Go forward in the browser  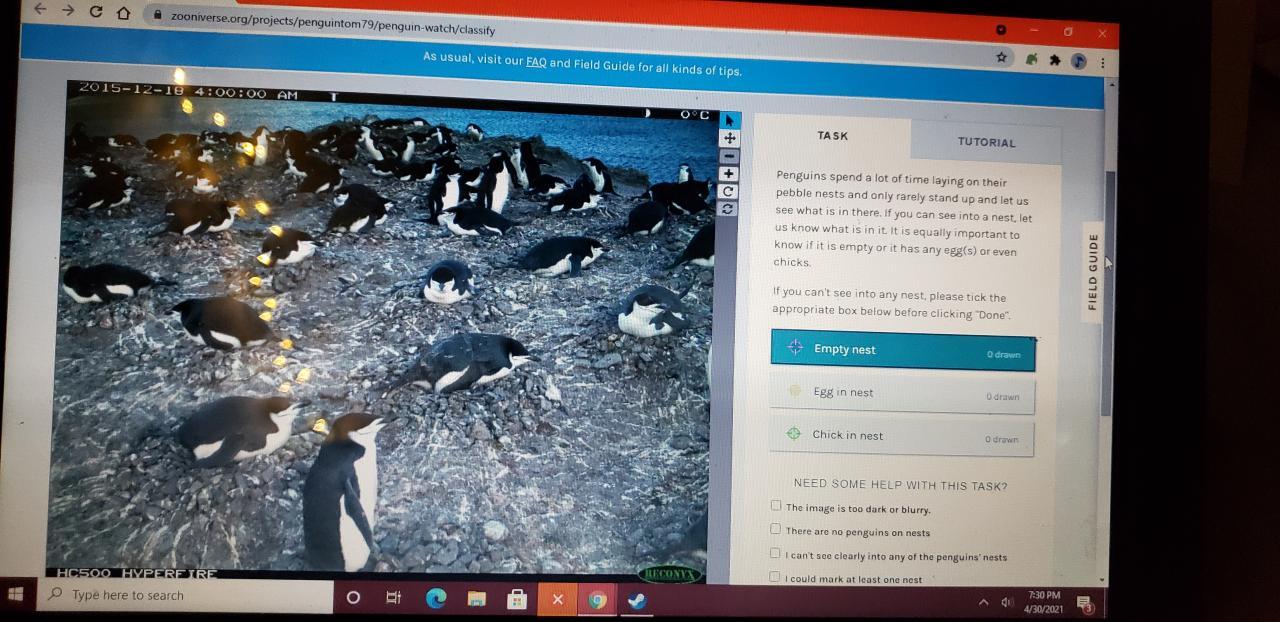click(x=67, y=10)
